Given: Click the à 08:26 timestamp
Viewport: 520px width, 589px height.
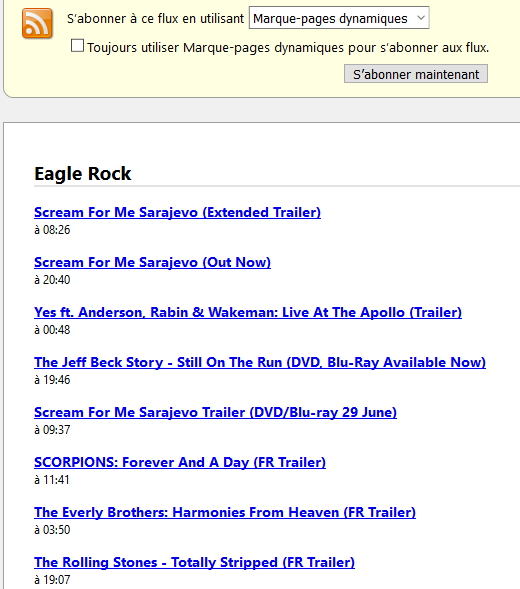Looking at the screenshot, I should click(x=52, y=230).
